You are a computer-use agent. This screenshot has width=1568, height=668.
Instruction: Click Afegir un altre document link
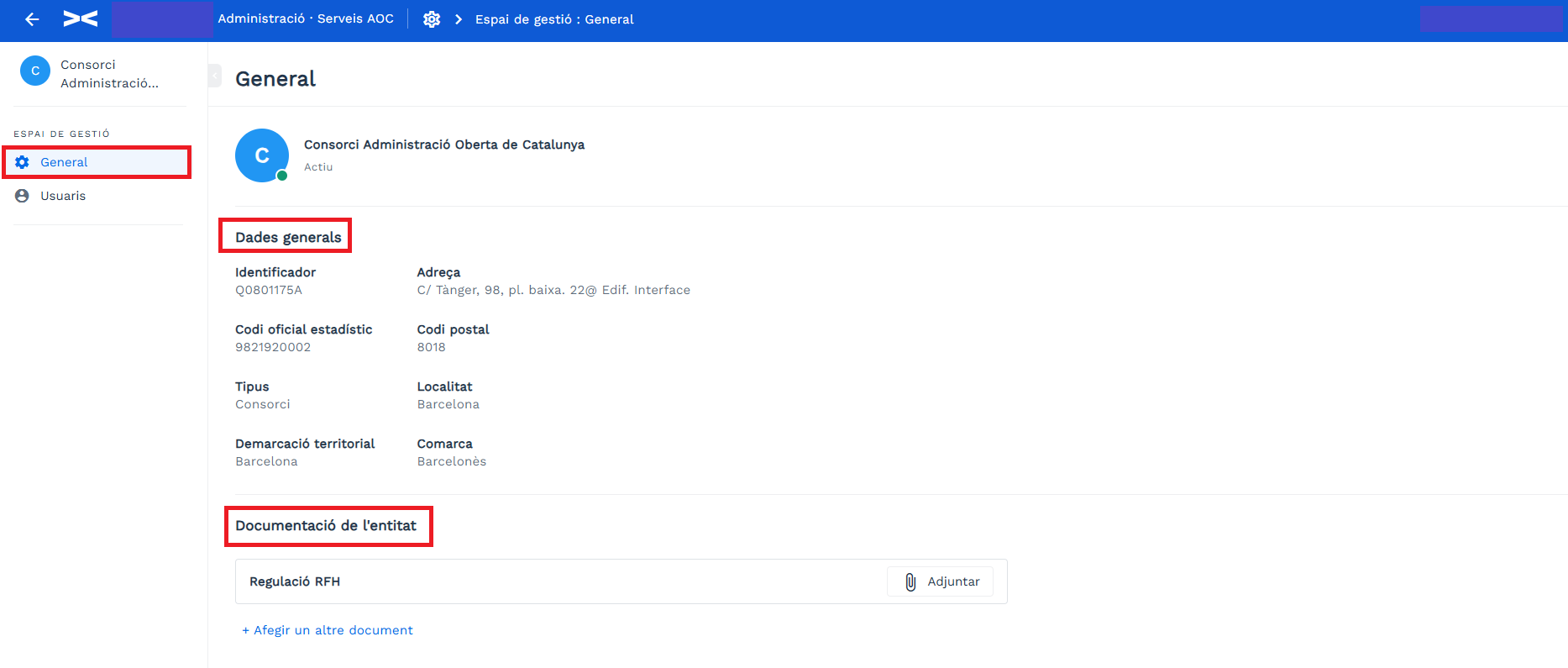point(328,630)
